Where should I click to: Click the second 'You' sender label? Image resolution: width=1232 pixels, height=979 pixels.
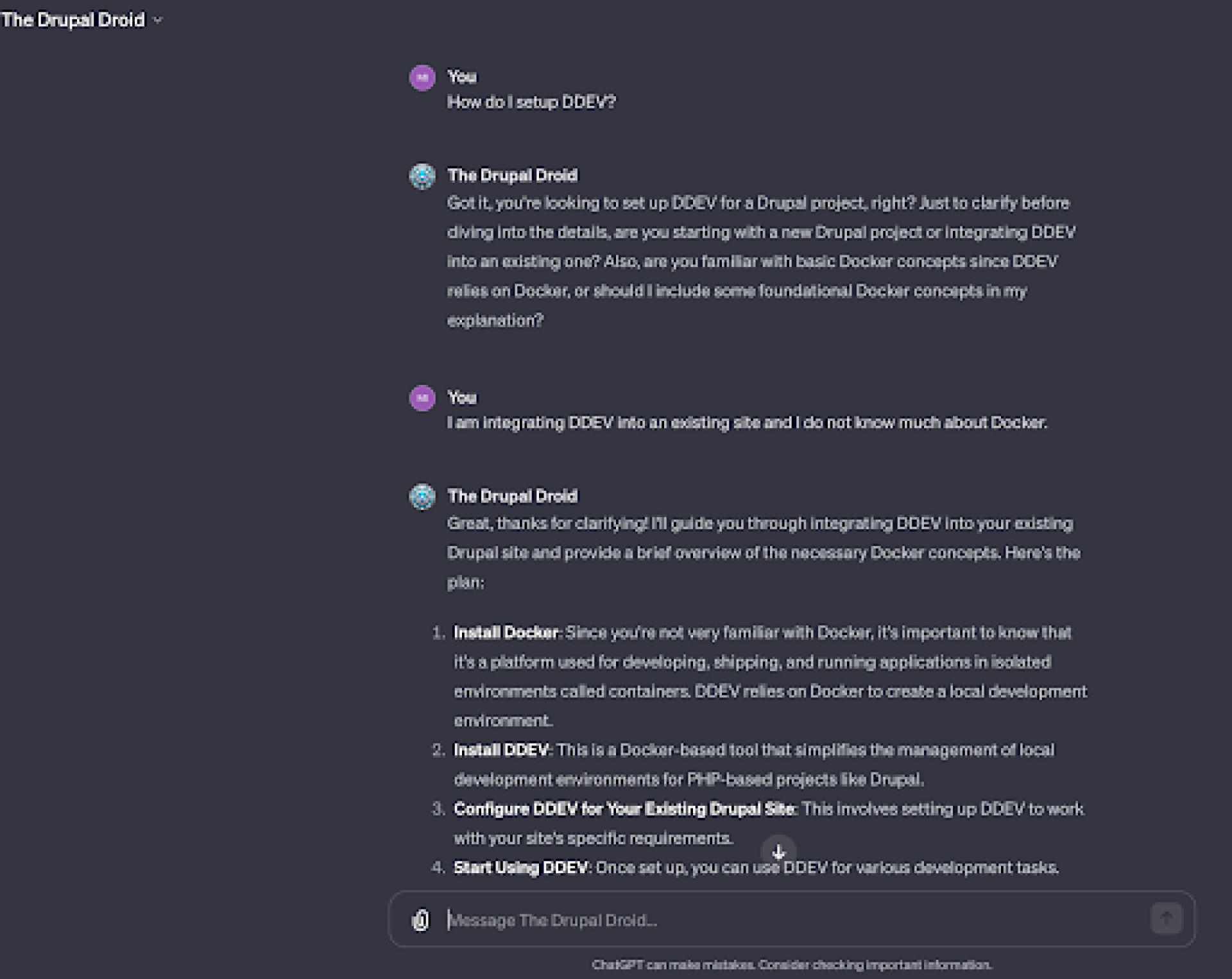point(462,398)
